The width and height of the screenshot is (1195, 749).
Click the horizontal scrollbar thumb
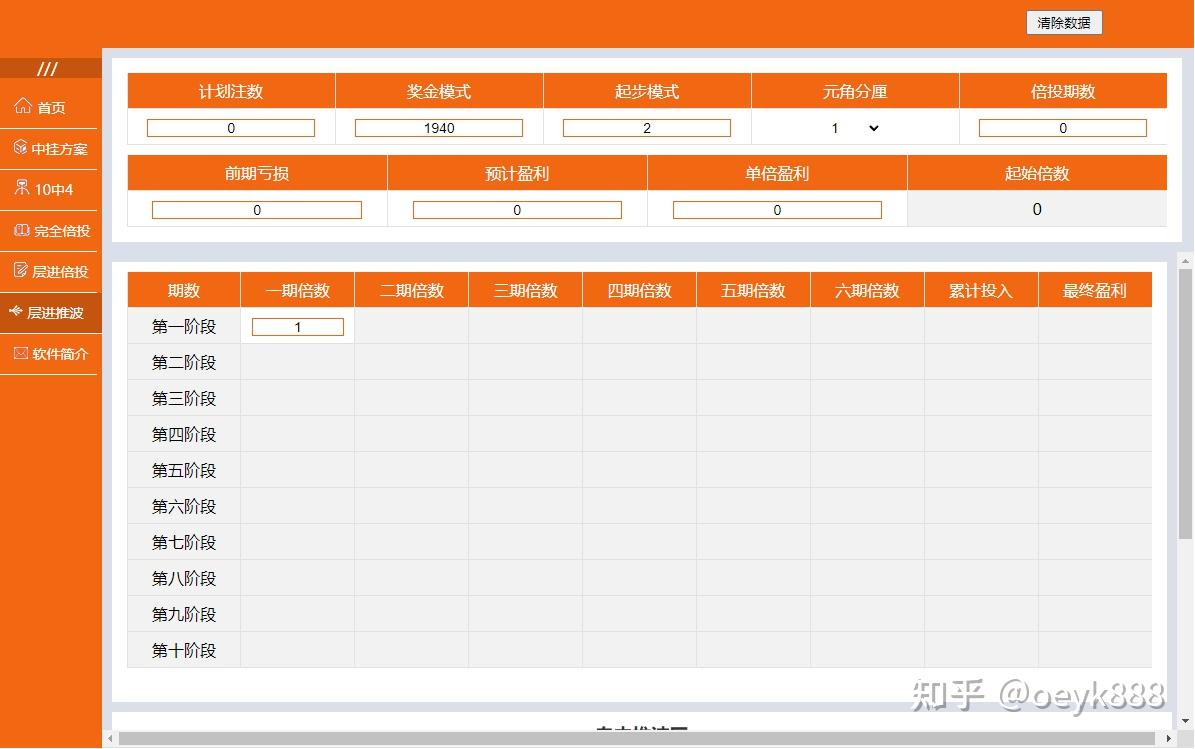tap(636, 738)
